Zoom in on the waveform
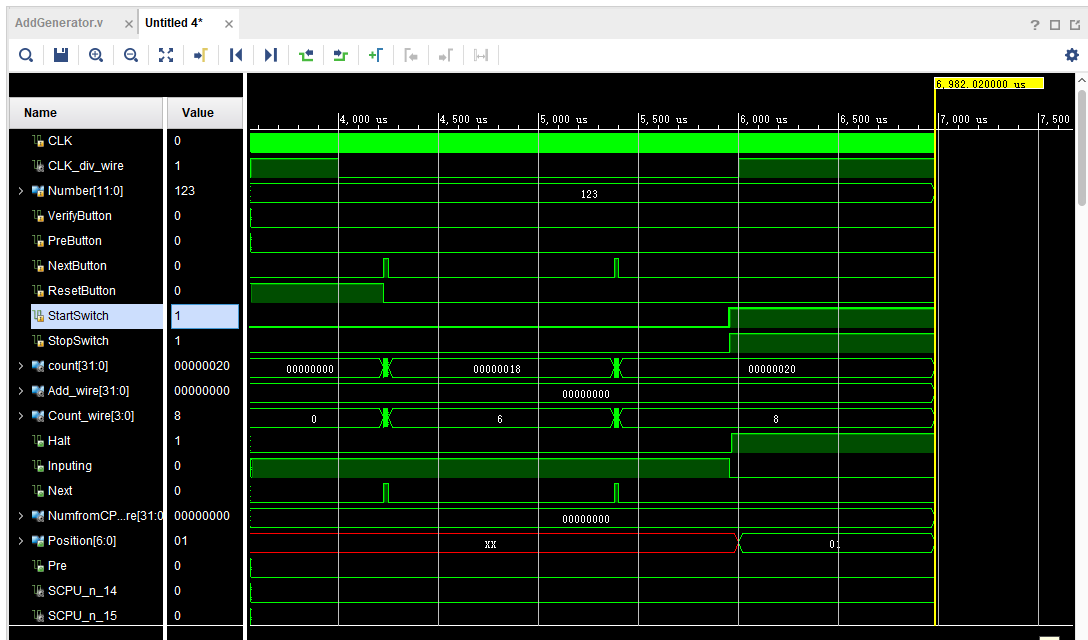 95,55
